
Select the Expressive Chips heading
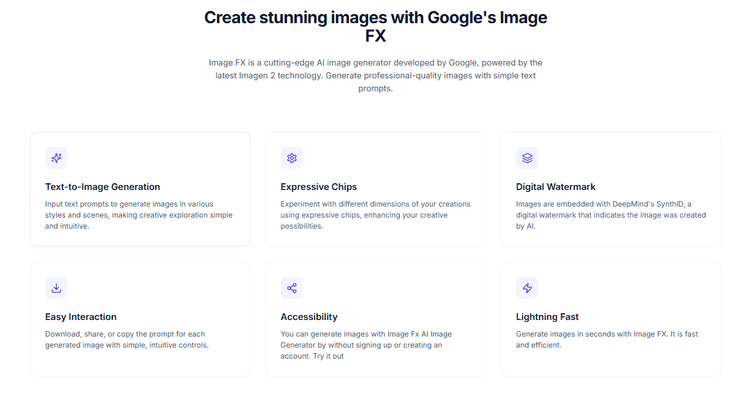(x=319, y=187)
